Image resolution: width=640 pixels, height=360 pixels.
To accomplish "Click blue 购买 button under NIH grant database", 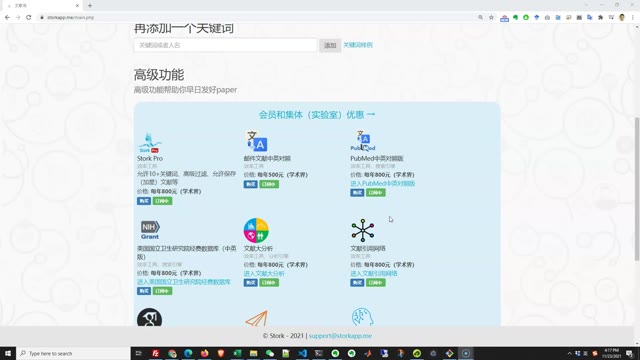I will click(144, 291).
